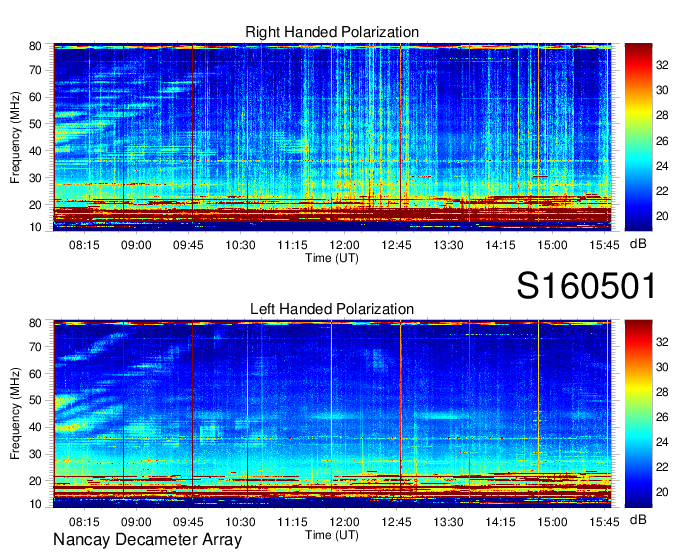This screenshot has height=552, width=680.
Task: Click the 60 frequency tick of Right Handed plot
Action: point(35,97)
